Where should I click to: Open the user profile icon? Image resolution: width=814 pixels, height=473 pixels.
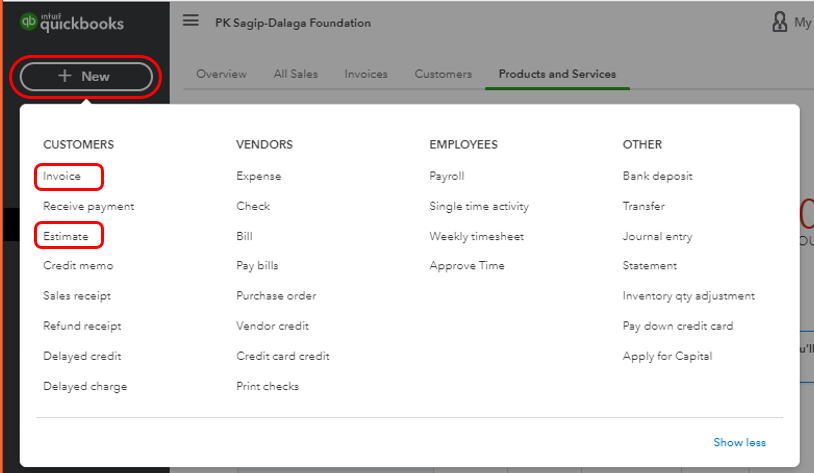pyautogui.click(x=779, y=22)
